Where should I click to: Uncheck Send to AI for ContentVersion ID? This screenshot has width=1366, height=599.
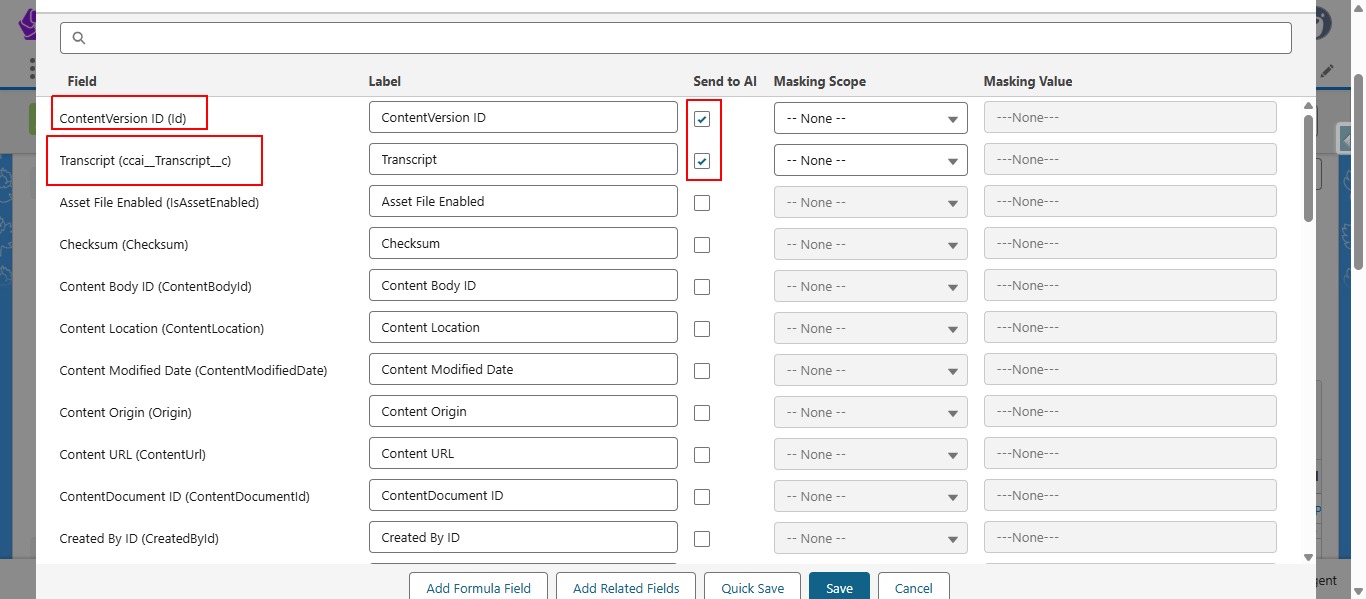(702, 119)
